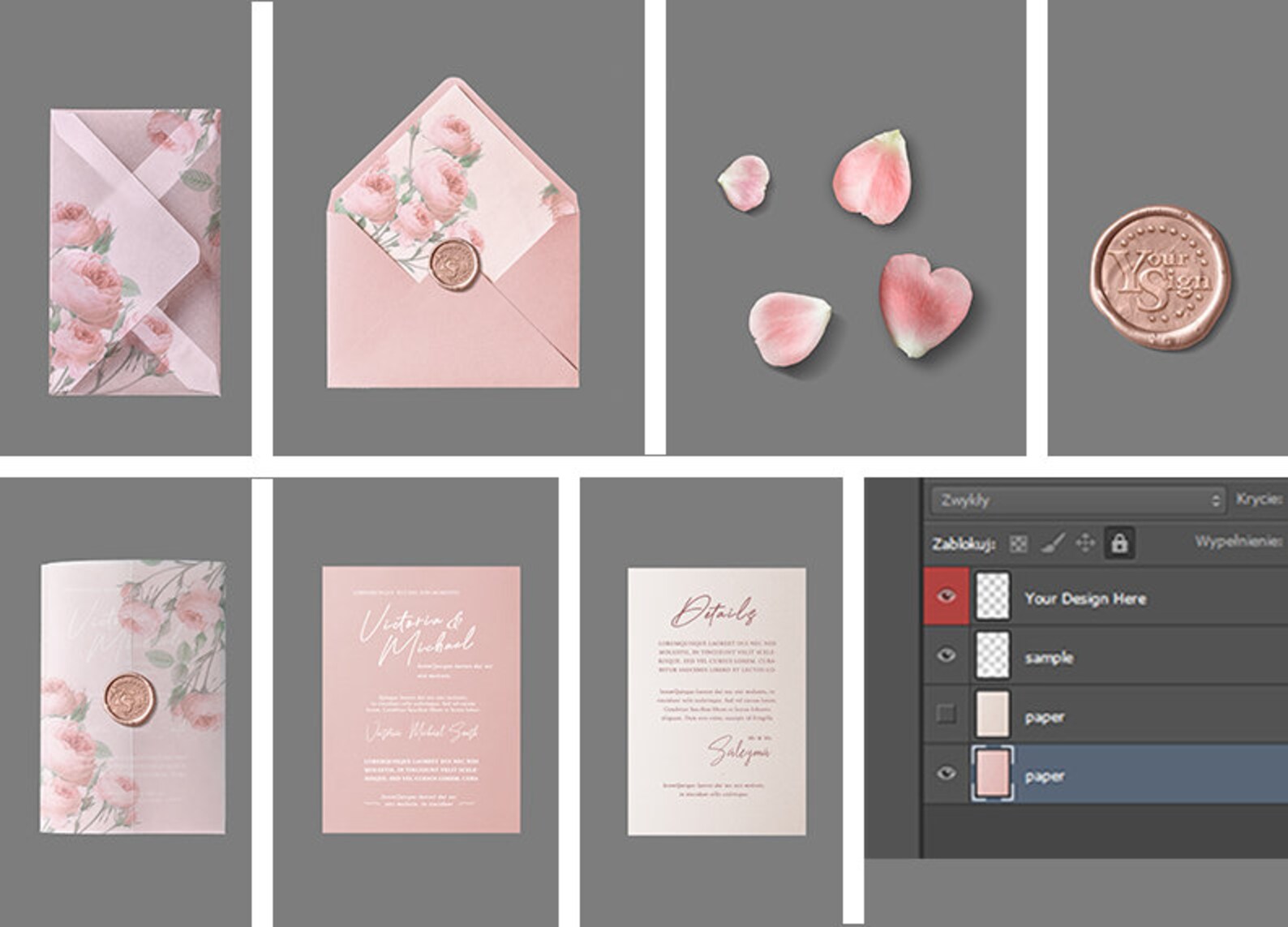Hide the Your Design Here layer
The image size is (1288, 927).
click(x=946, y=597)
